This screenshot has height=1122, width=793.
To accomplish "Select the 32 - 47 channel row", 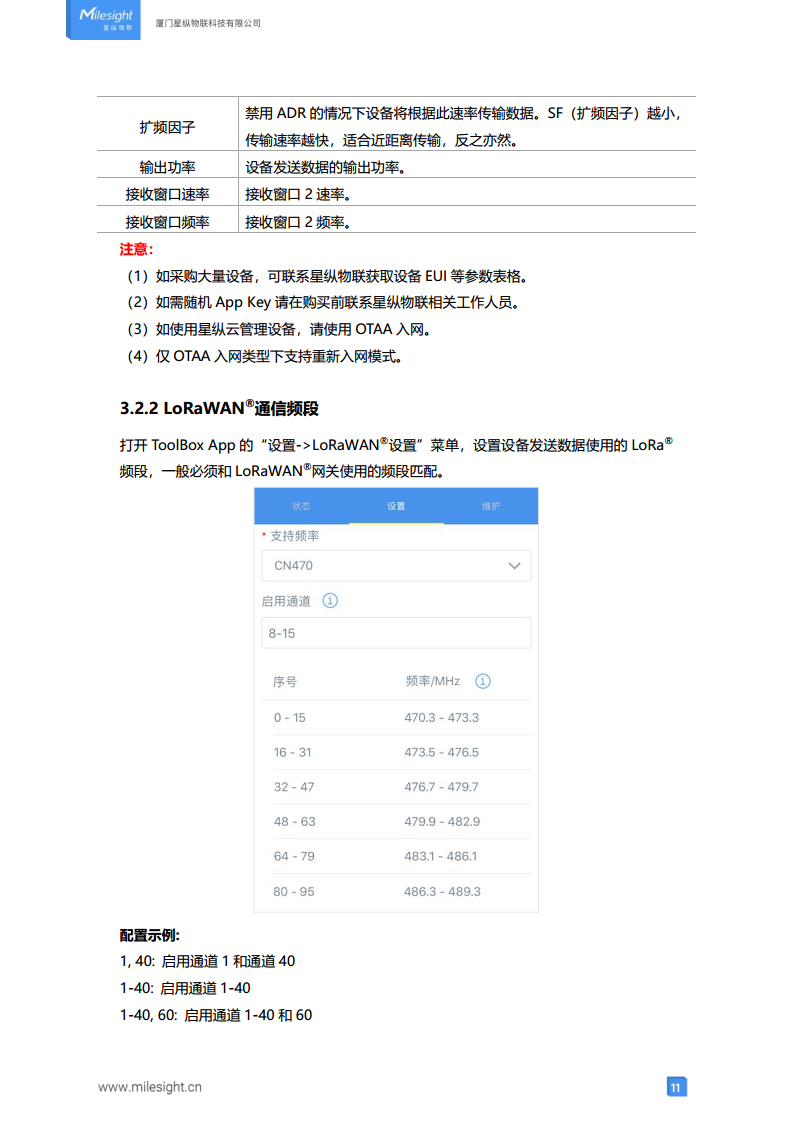I will pyautogui.click(x=398, y=787).
